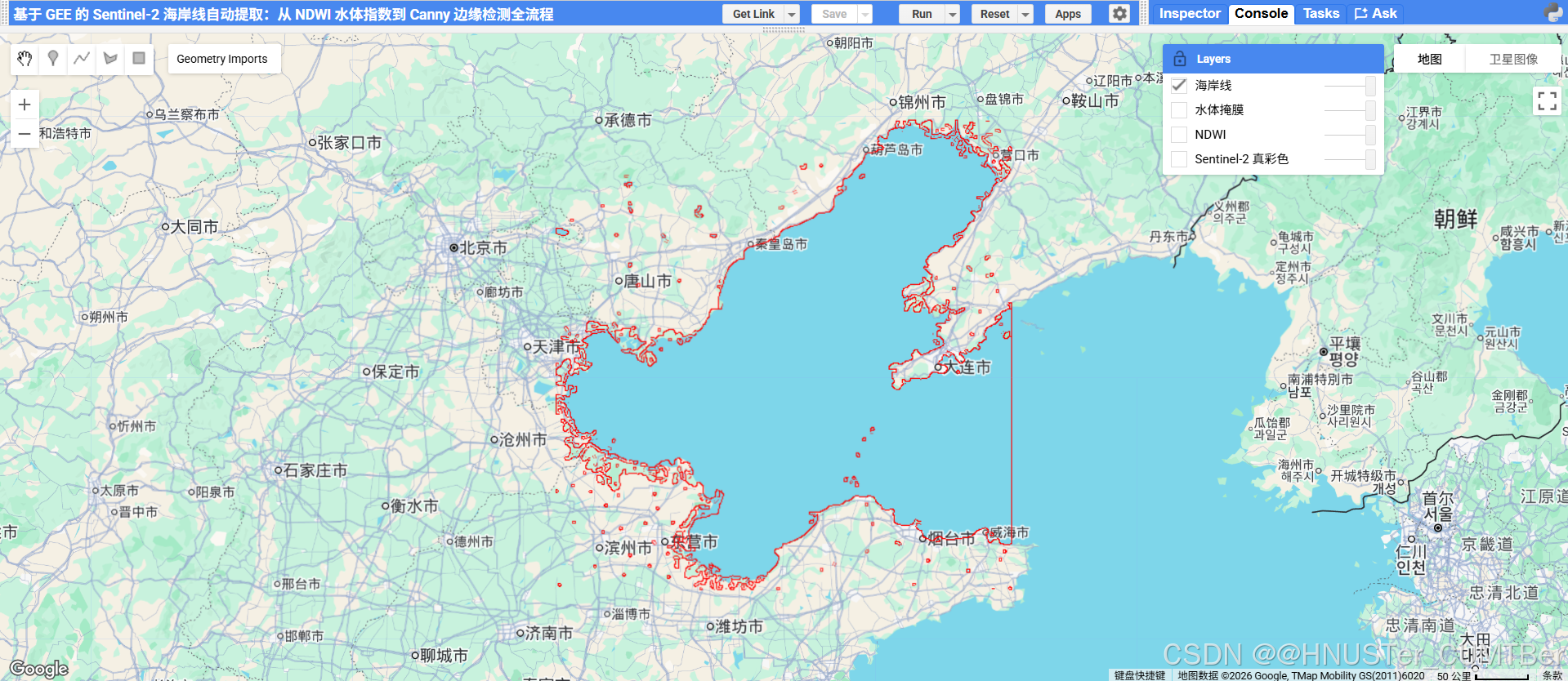Switch to the Tasks tab
This screenshot has width=1568, height=681.
(x=1320, y=14)
